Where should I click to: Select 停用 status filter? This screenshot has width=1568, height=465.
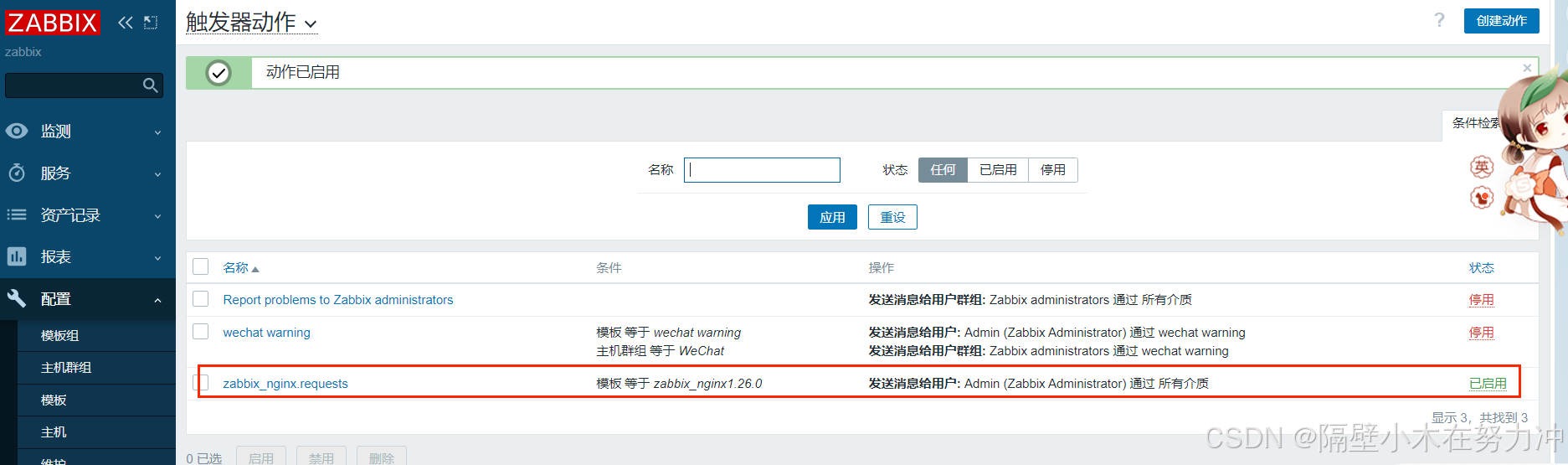(1053, 170)
